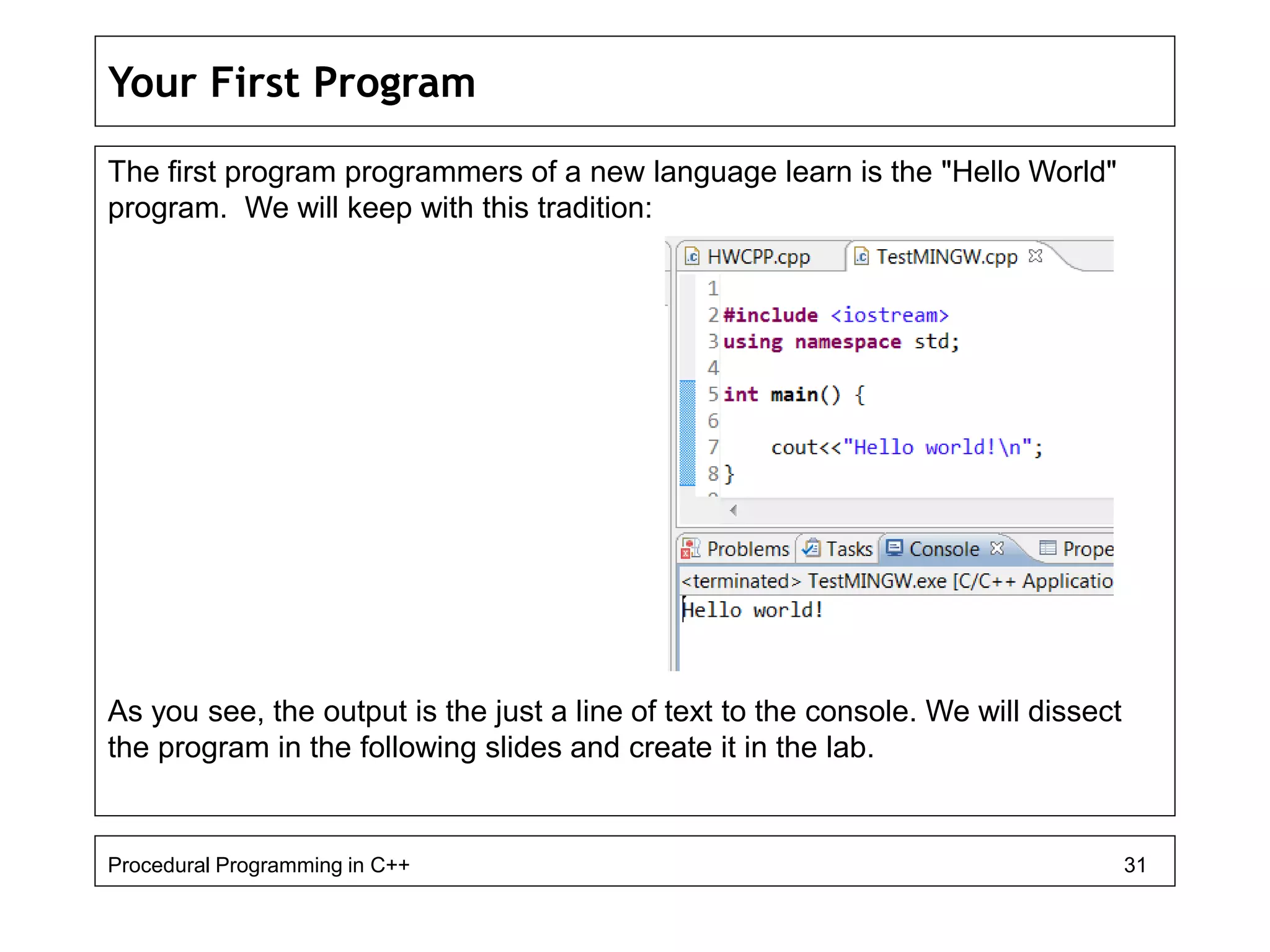Open the Tasks view tab
This screenshot has width=1270, height=952.
click(837, 549)
